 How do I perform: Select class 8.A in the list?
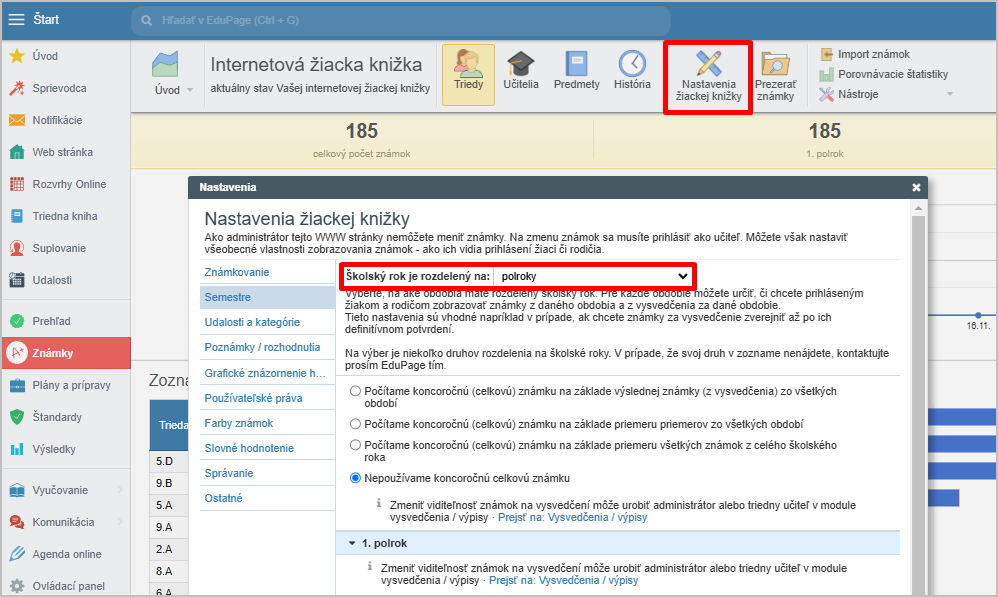(165, 572)
